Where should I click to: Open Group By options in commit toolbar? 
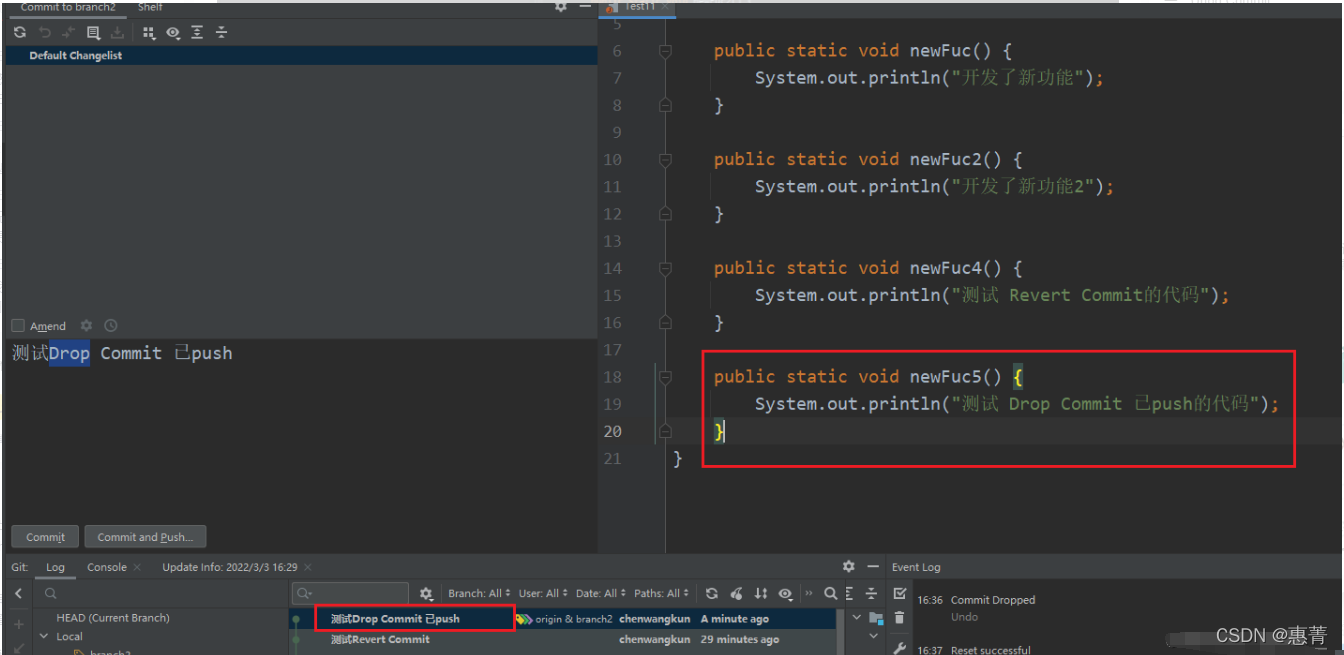[x=149, y=32]
